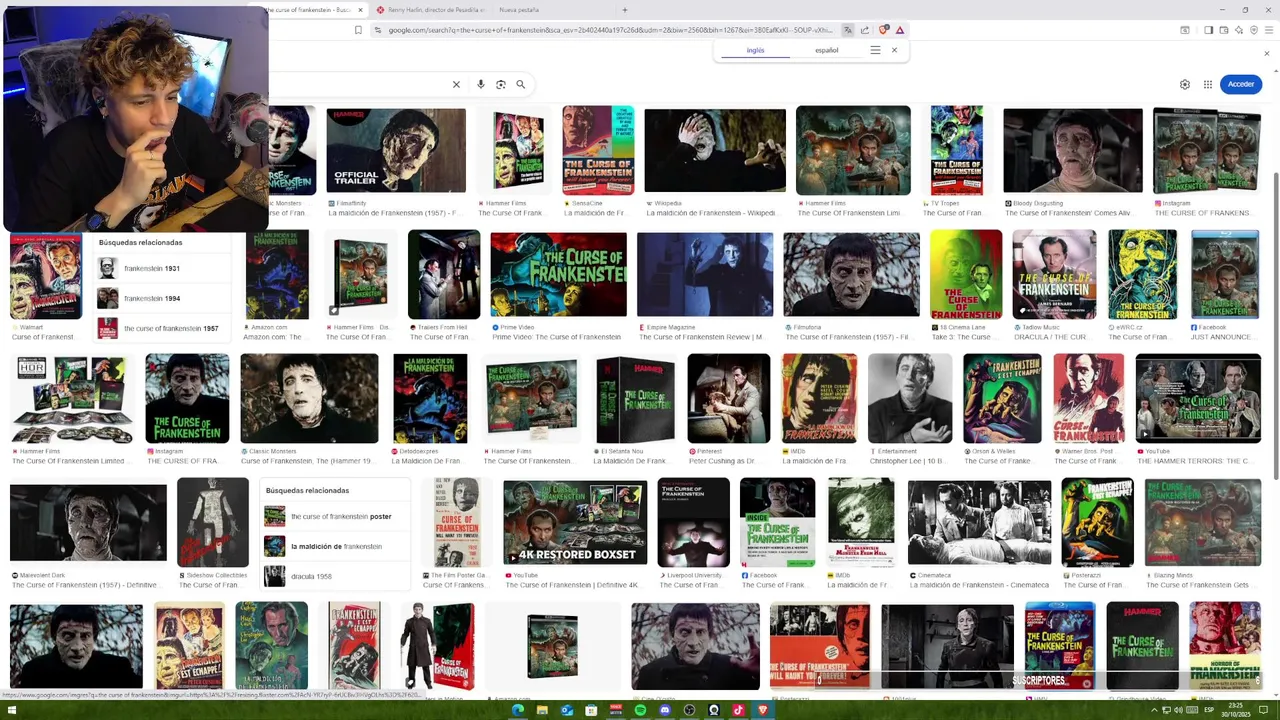Open the Leo AI assistant icon

1239,30
